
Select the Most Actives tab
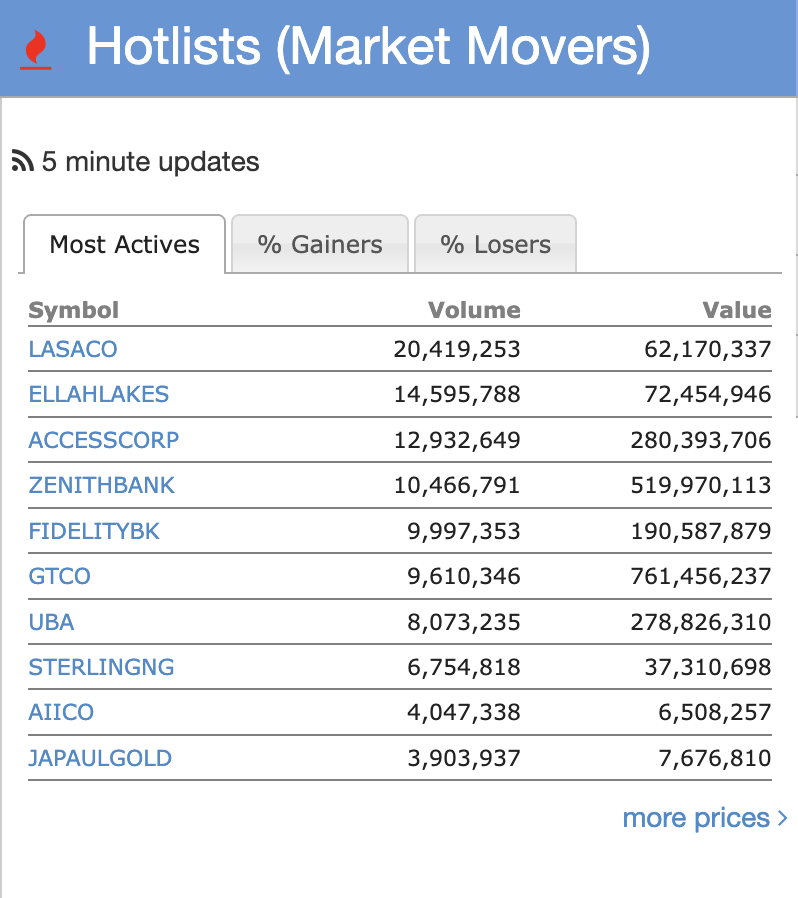pyautogui.click(x=125, y=245)
